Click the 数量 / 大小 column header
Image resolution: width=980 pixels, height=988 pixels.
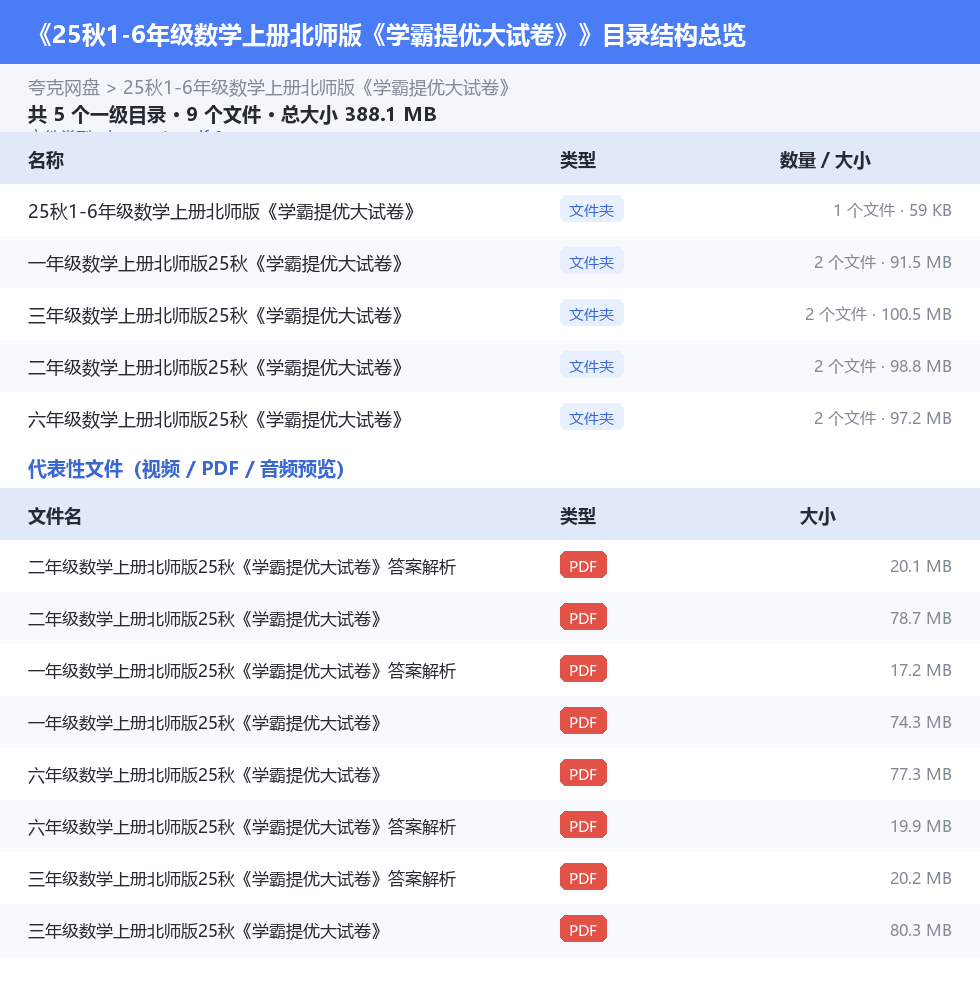coord(825,160)
